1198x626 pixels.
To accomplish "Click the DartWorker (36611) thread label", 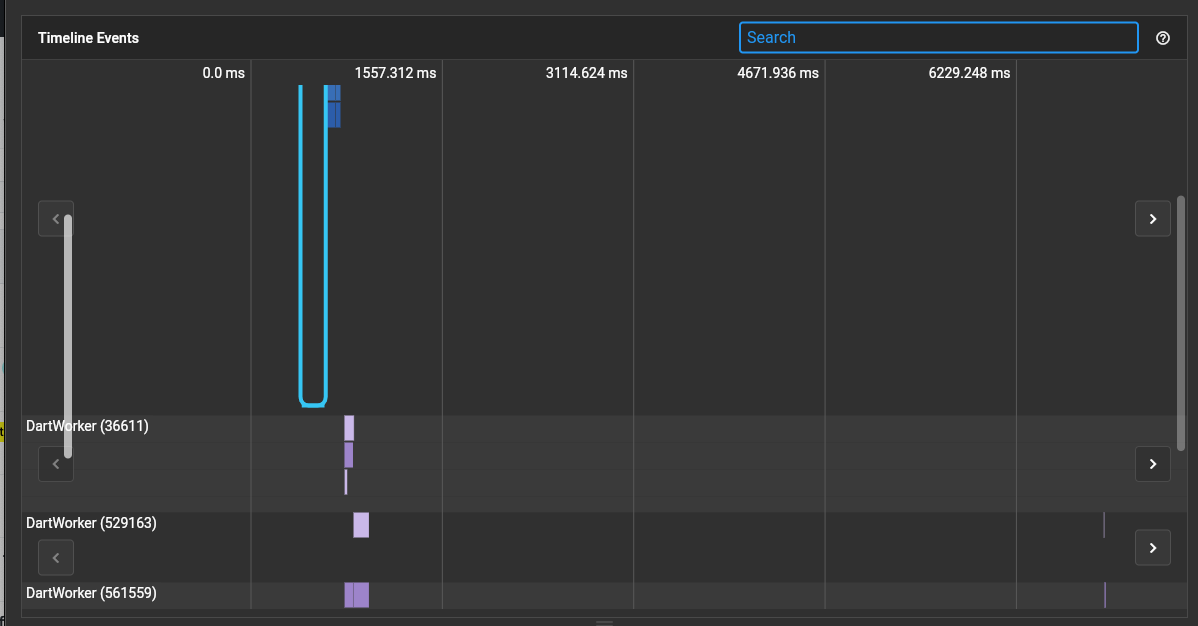I will tap(87, 426).
